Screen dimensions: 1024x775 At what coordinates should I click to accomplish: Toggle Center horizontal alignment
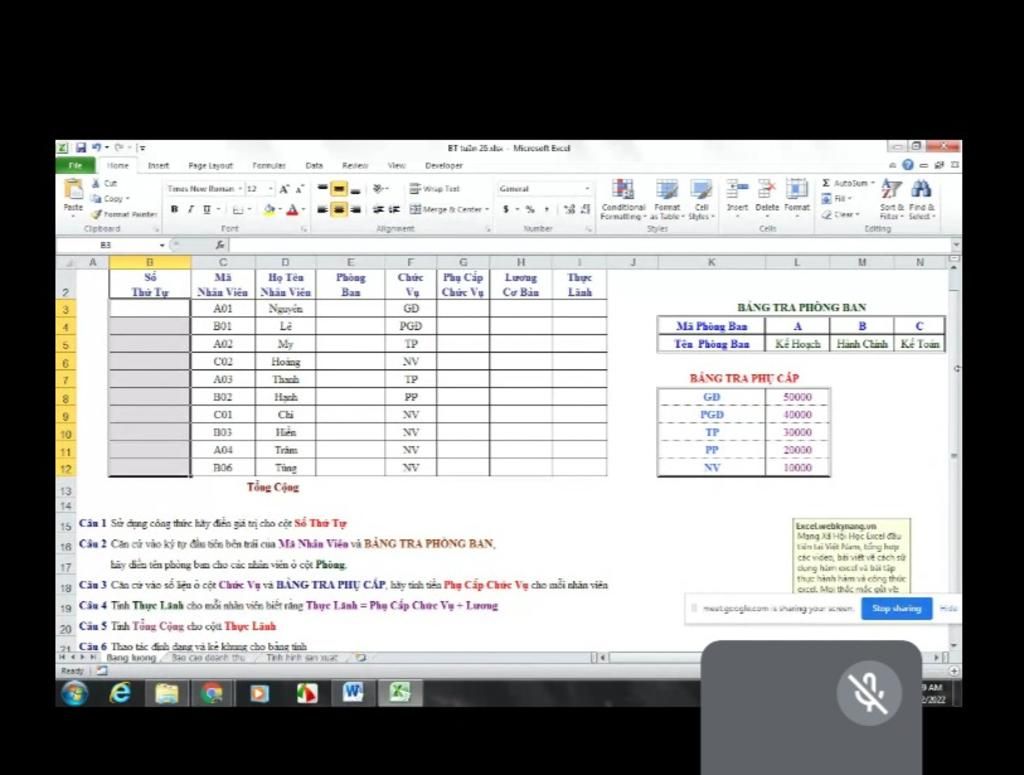339,210
